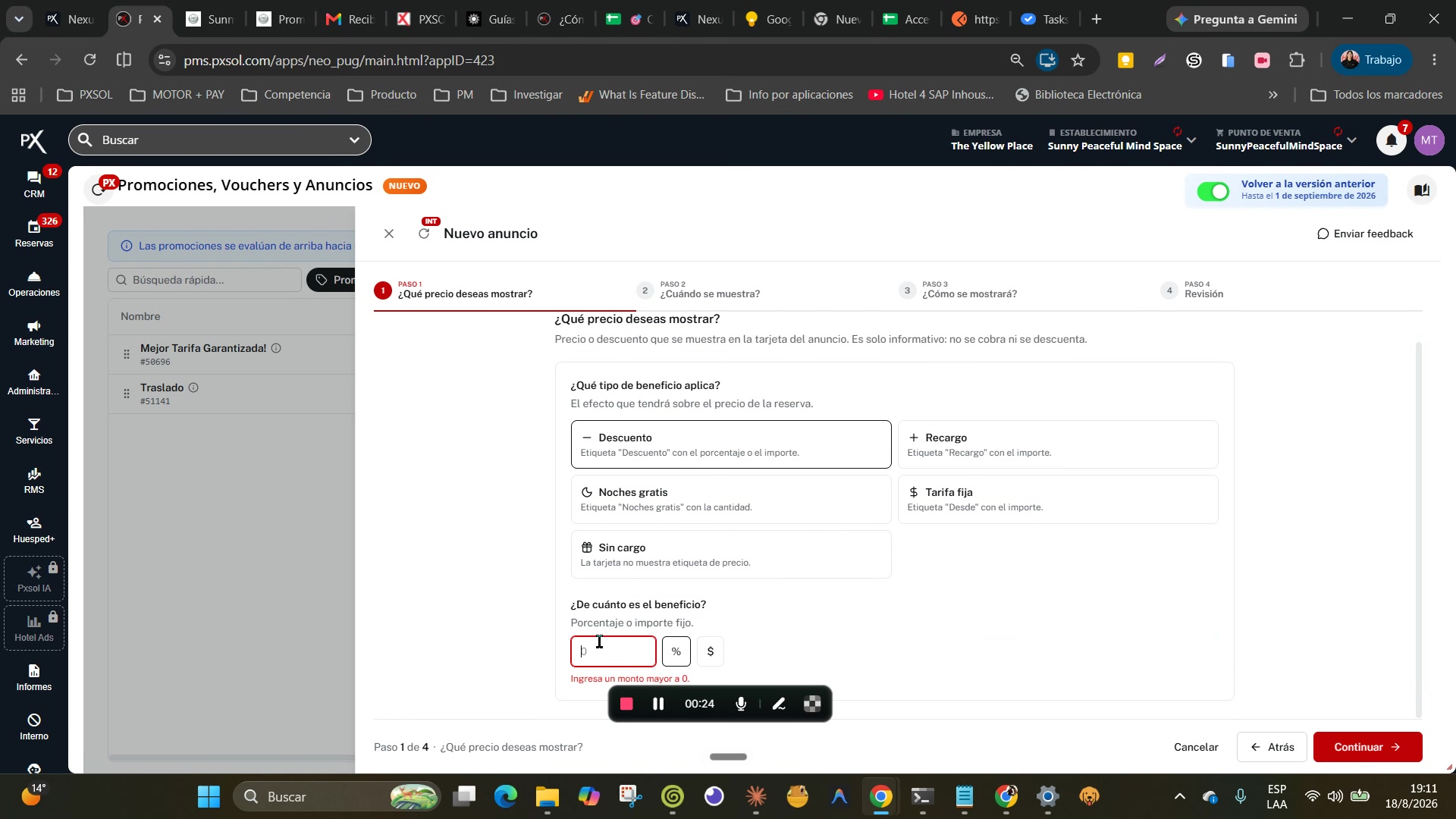Select the Tarifa fija benefit type
The height and width of the screenshot is (819, 1456).
(x=1058, y=499)
